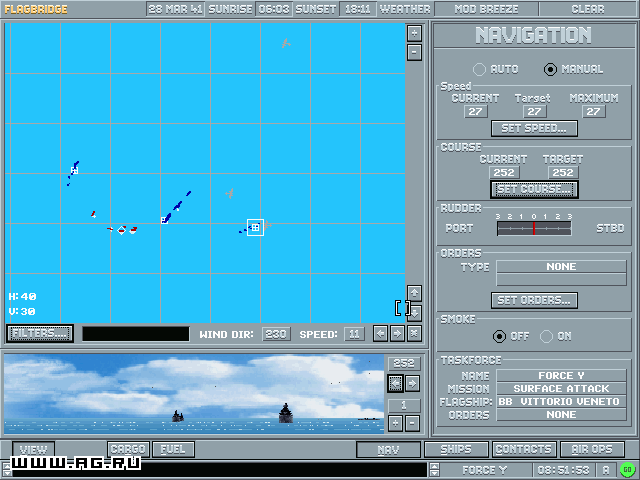This screenshot has width=640, height=480.
Task: Click the MOD BREEZE weather field
Action: 487,9
